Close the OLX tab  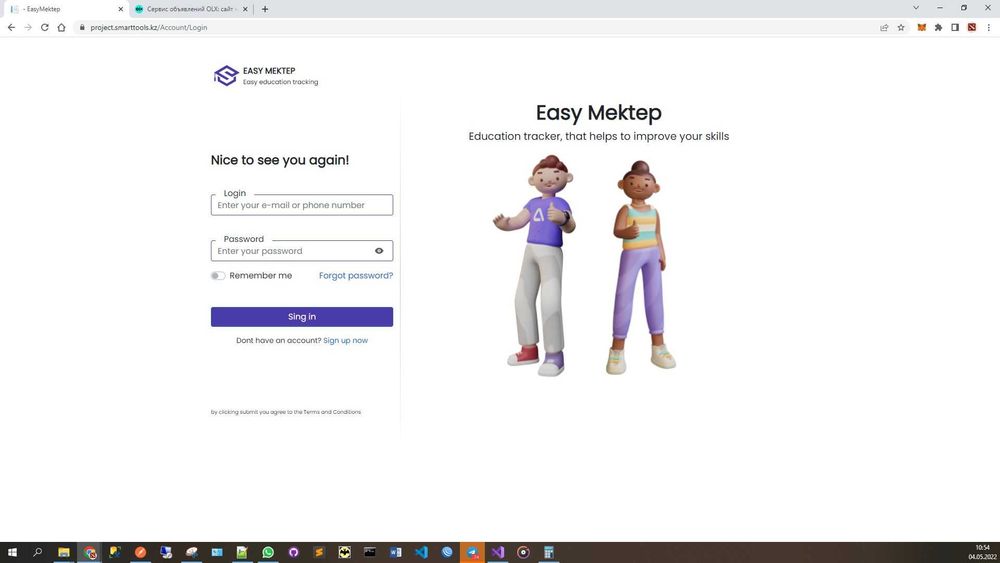coord(245,9)
